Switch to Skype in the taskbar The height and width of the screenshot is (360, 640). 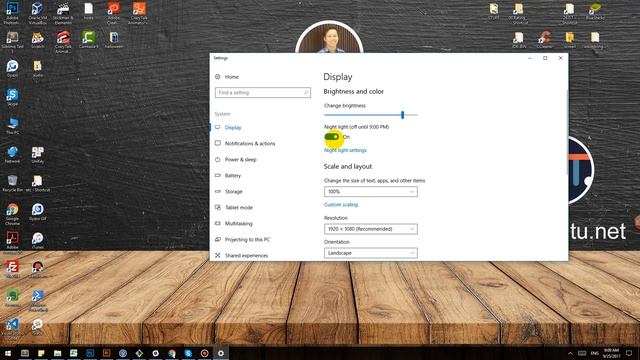pos(188,353)
